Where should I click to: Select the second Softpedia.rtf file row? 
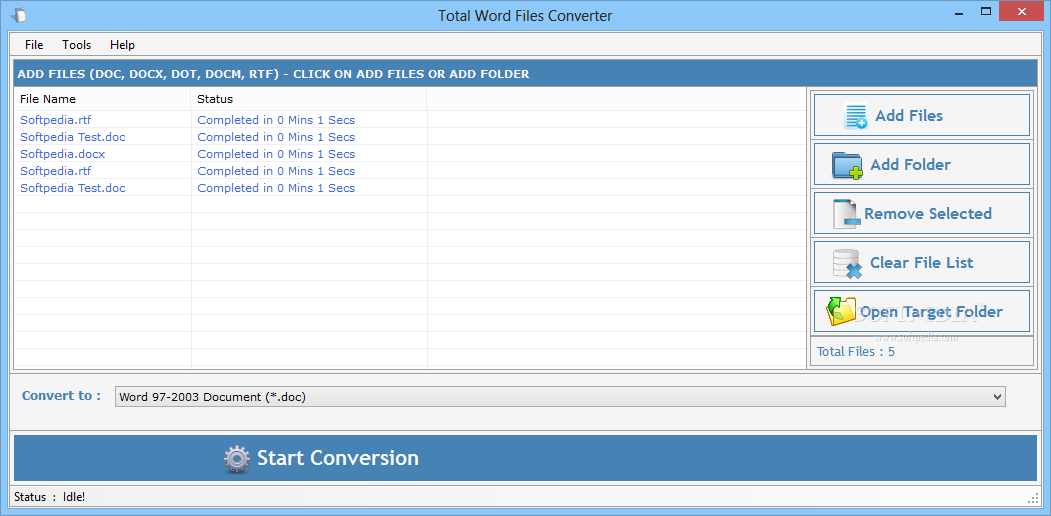410,171
